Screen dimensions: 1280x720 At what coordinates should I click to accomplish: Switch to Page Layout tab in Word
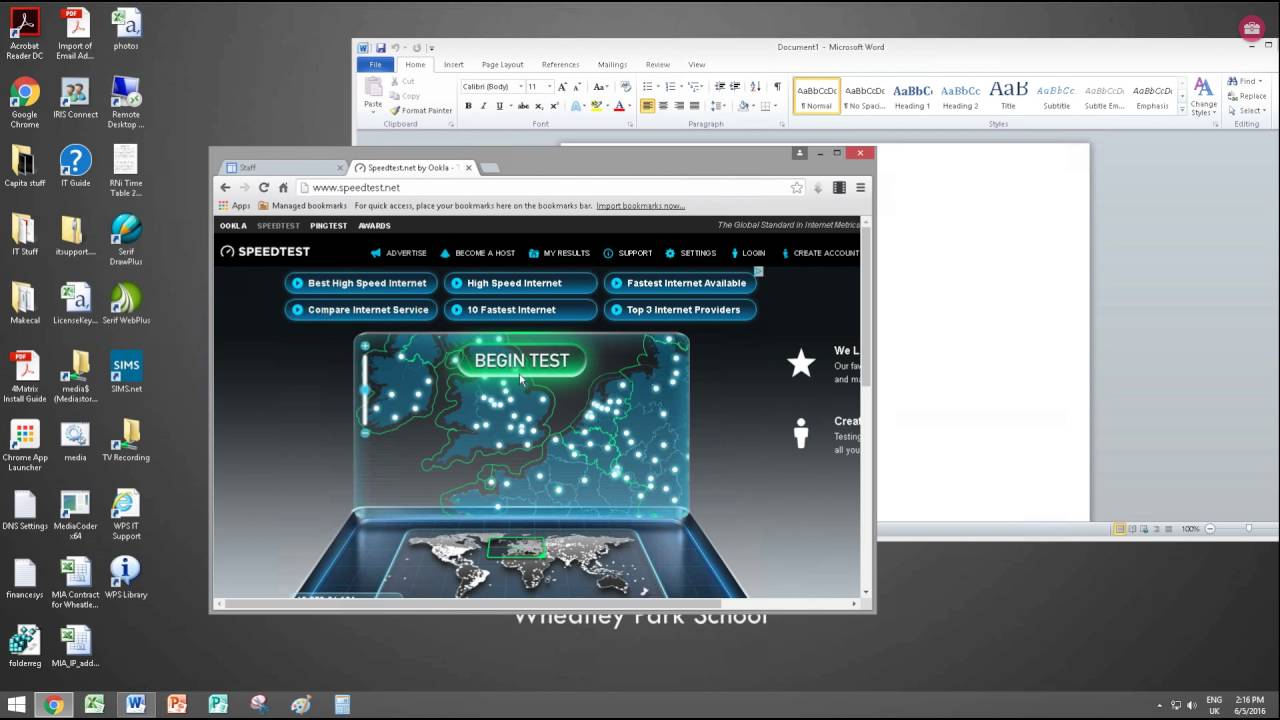[502, 64]
